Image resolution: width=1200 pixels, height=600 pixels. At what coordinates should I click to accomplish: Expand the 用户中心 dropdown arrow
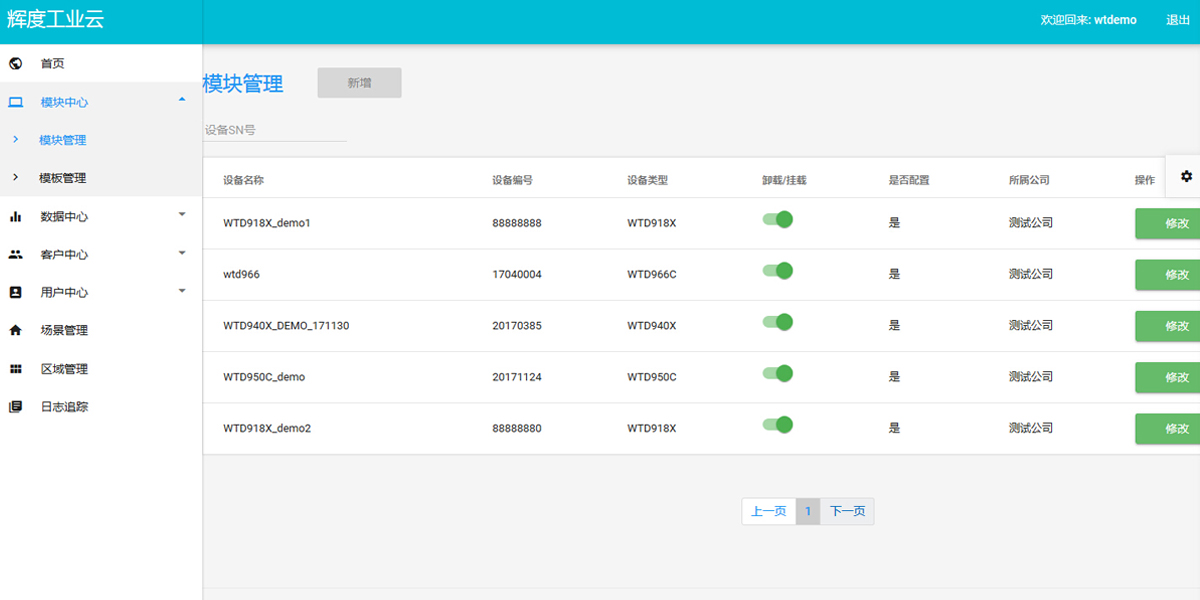(x=181, y=291)
